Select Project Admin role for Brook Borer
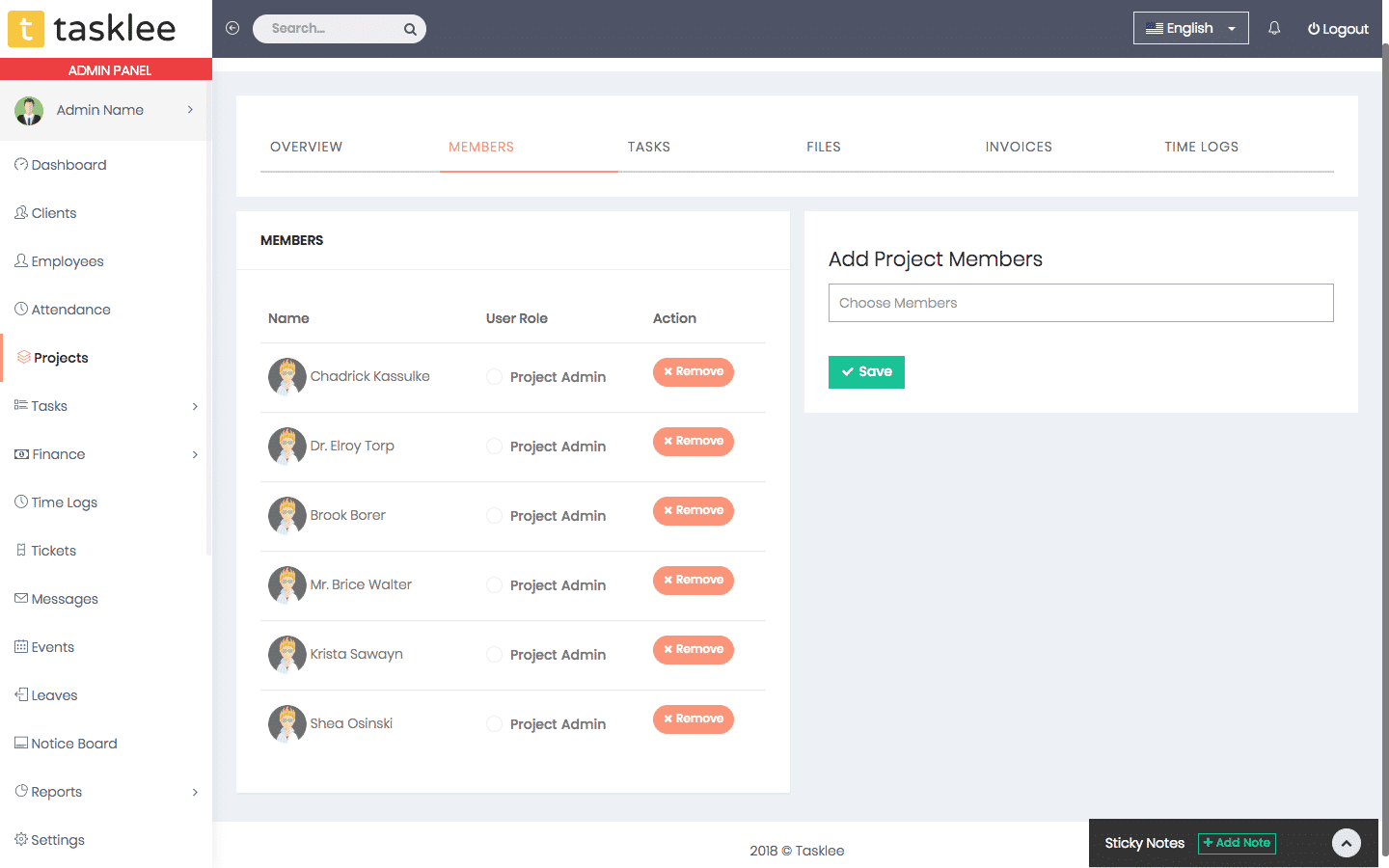The height and width of the screenshot is (868, 1389). 494,516
